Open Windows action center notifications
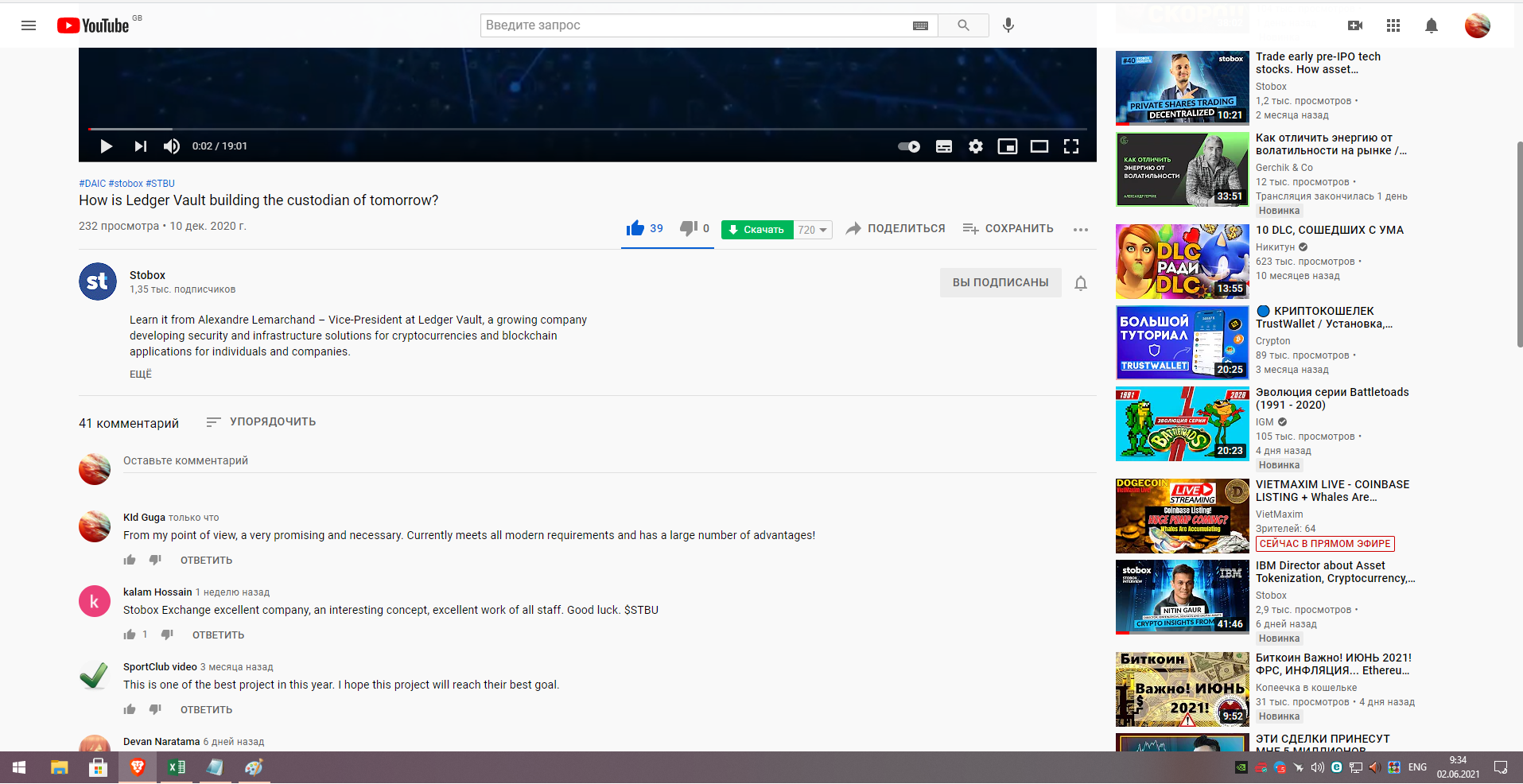This screenshot has height=784, width=1523. pyautogui.click(x=1501, y=767)
